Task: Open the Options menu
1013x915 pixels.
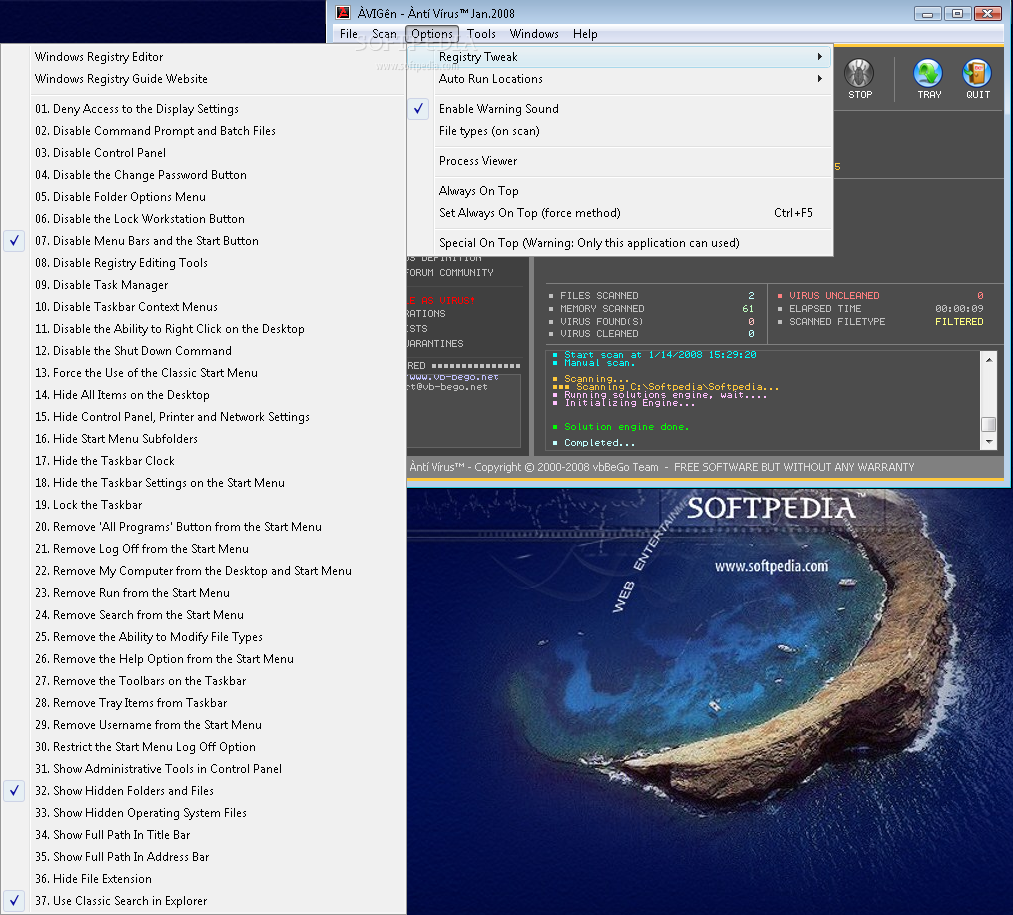Action: coord(432,34)
